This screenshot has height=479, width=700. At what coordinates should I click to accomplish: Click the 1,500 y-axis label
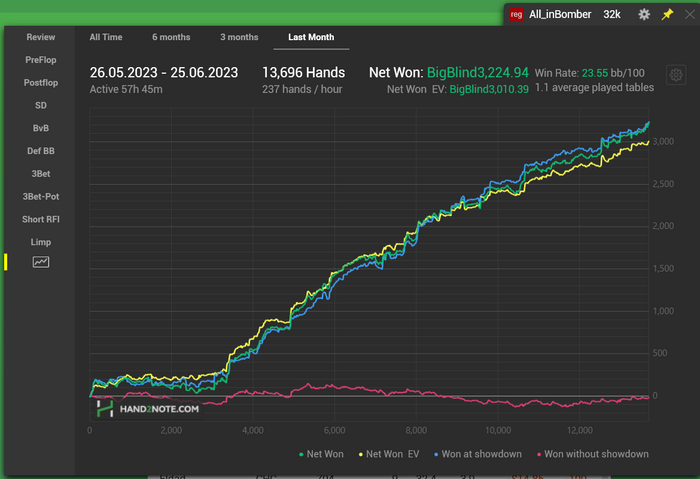[x=663, y=268]
